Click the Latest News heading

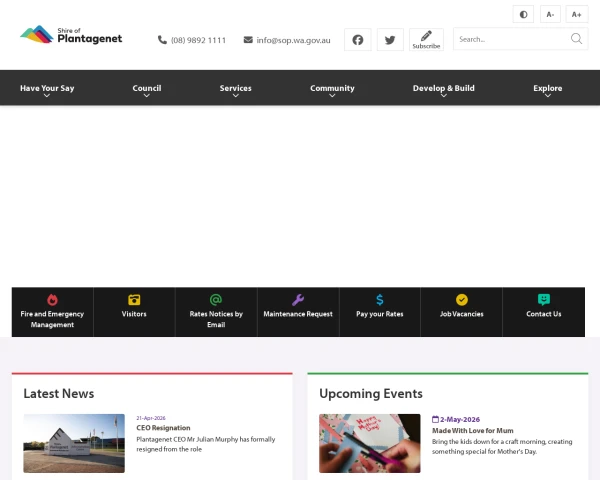click(59, 393)
